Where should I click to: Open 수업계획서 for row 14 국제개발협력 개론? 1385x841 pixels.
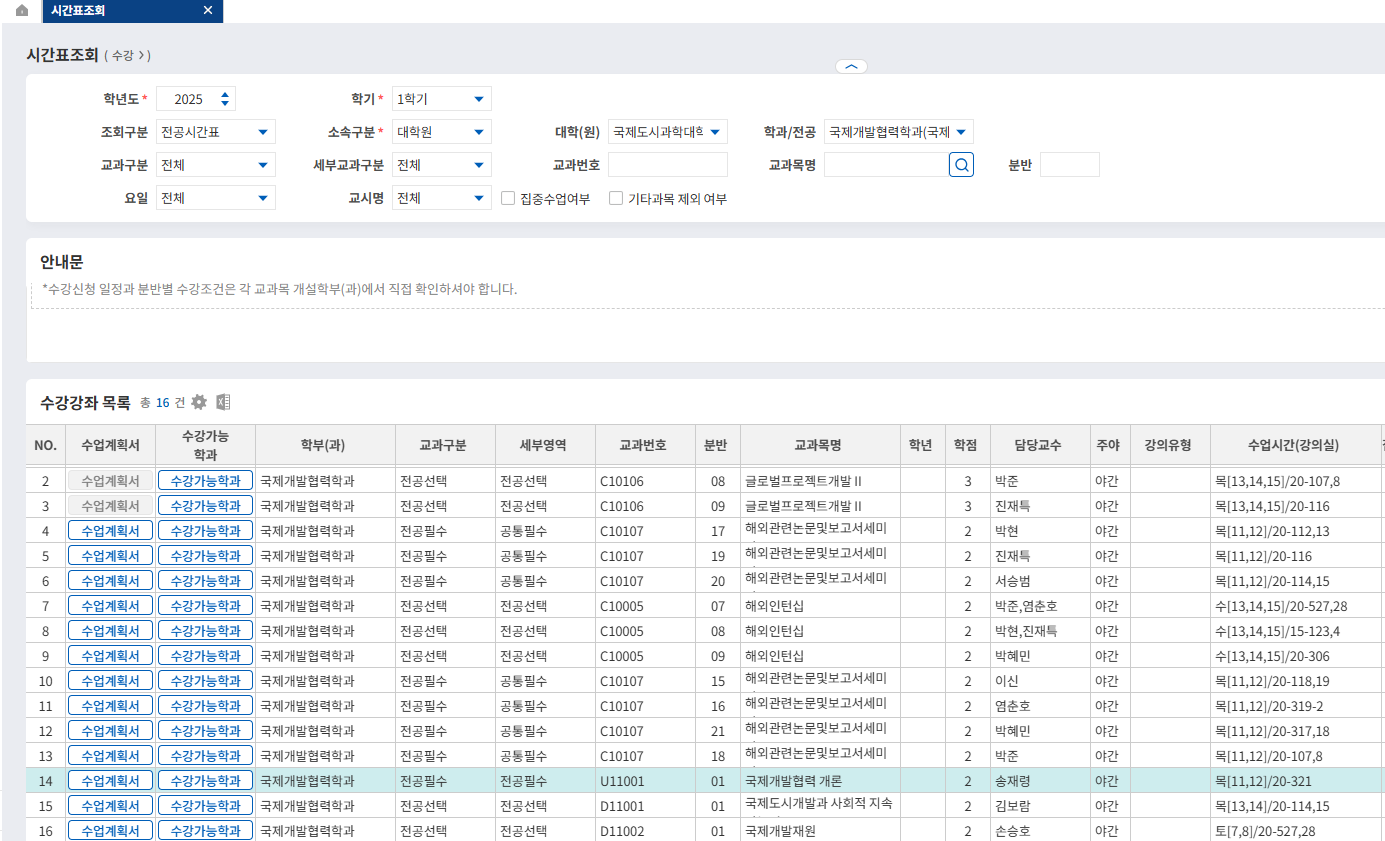pyautogui.click(x=110, y=781)
